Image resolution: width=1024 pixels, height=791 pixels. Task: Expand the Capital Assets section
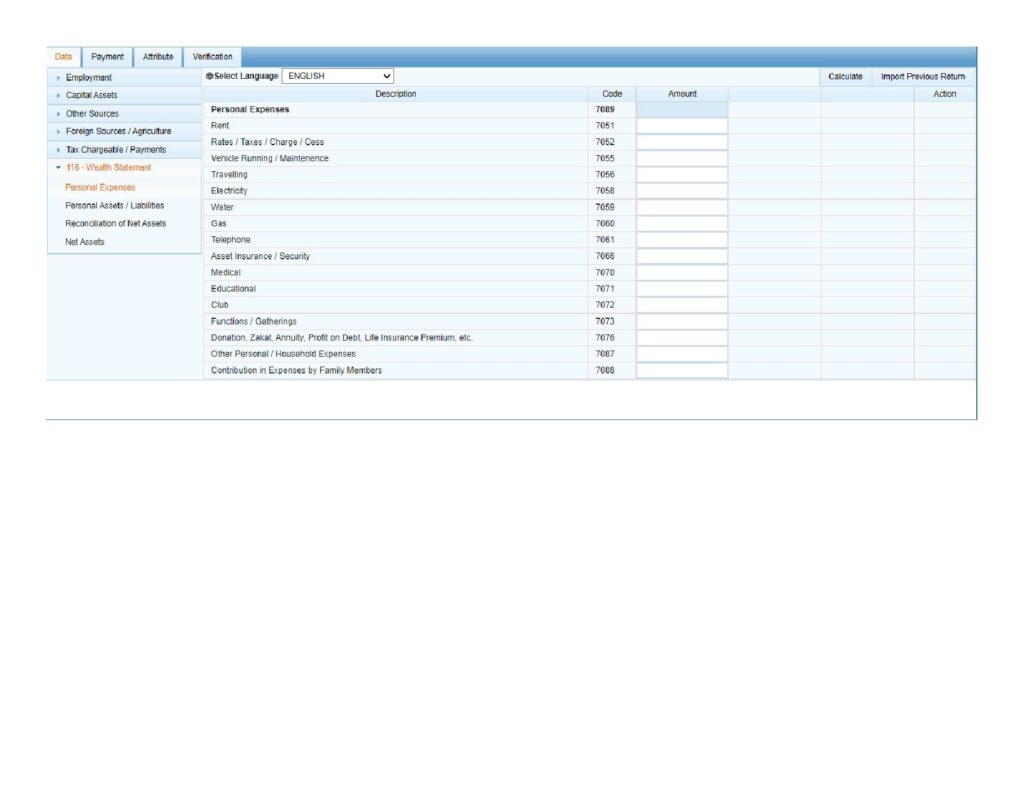click(x=91, y=95)
